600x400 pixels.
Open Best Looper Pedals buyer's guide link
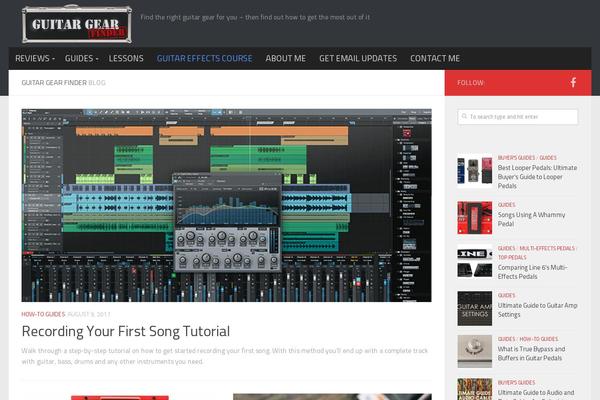click(537, 177)
